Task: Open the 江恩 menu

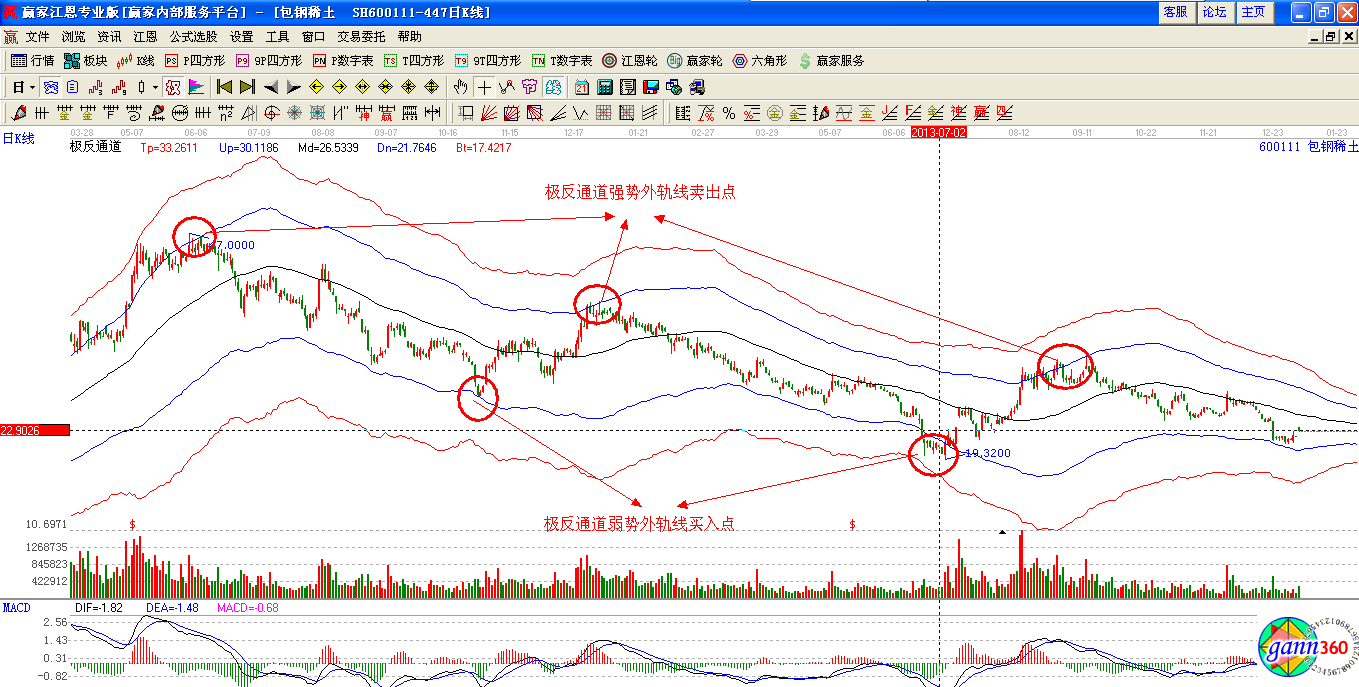Action: [x=146, y=37]
